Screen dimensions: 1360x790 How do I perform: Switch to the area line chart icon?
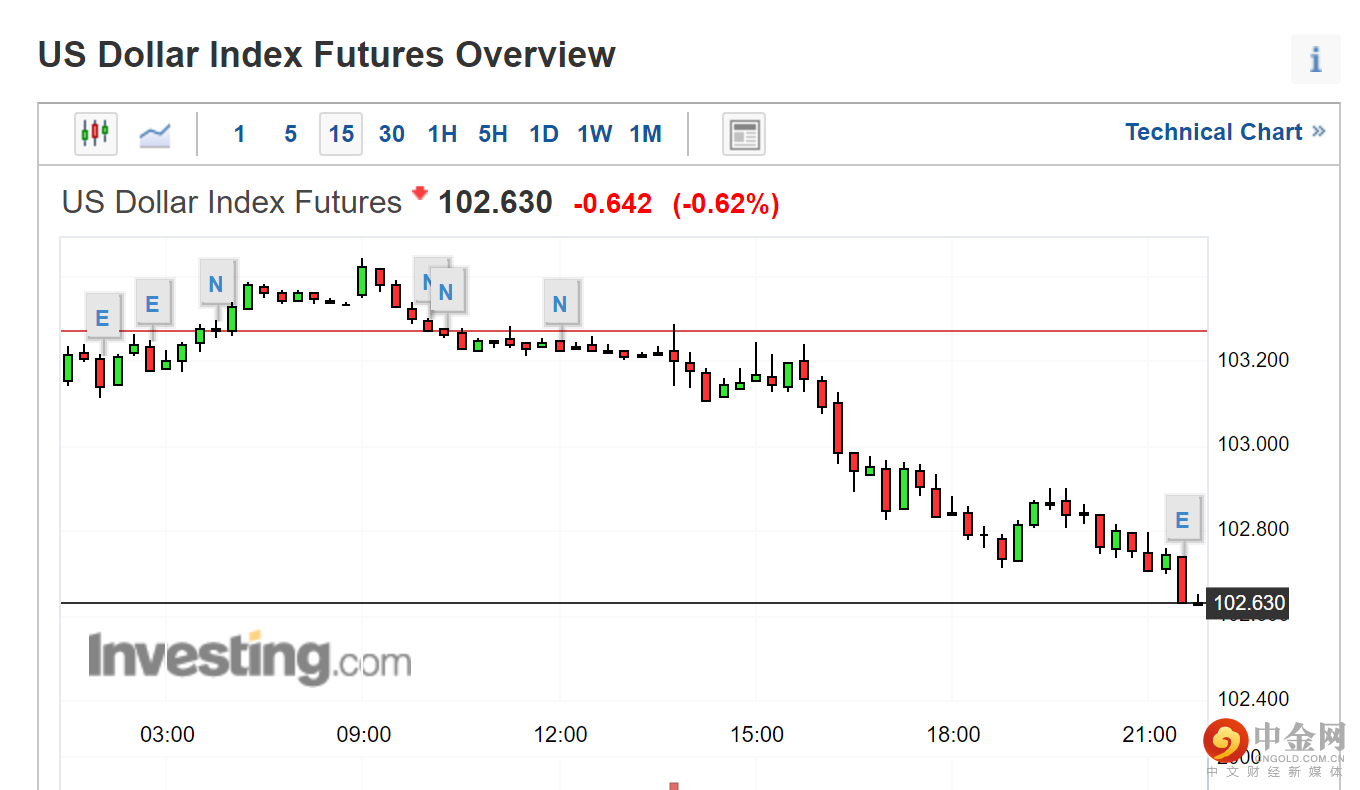click(x=155, y=133)
